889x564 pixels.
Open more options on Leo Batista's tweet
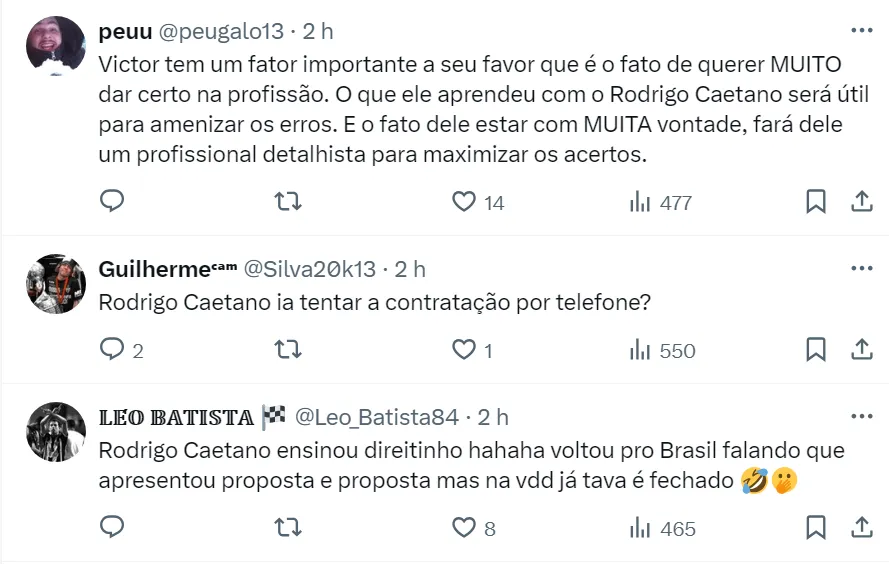coord(861,415)
